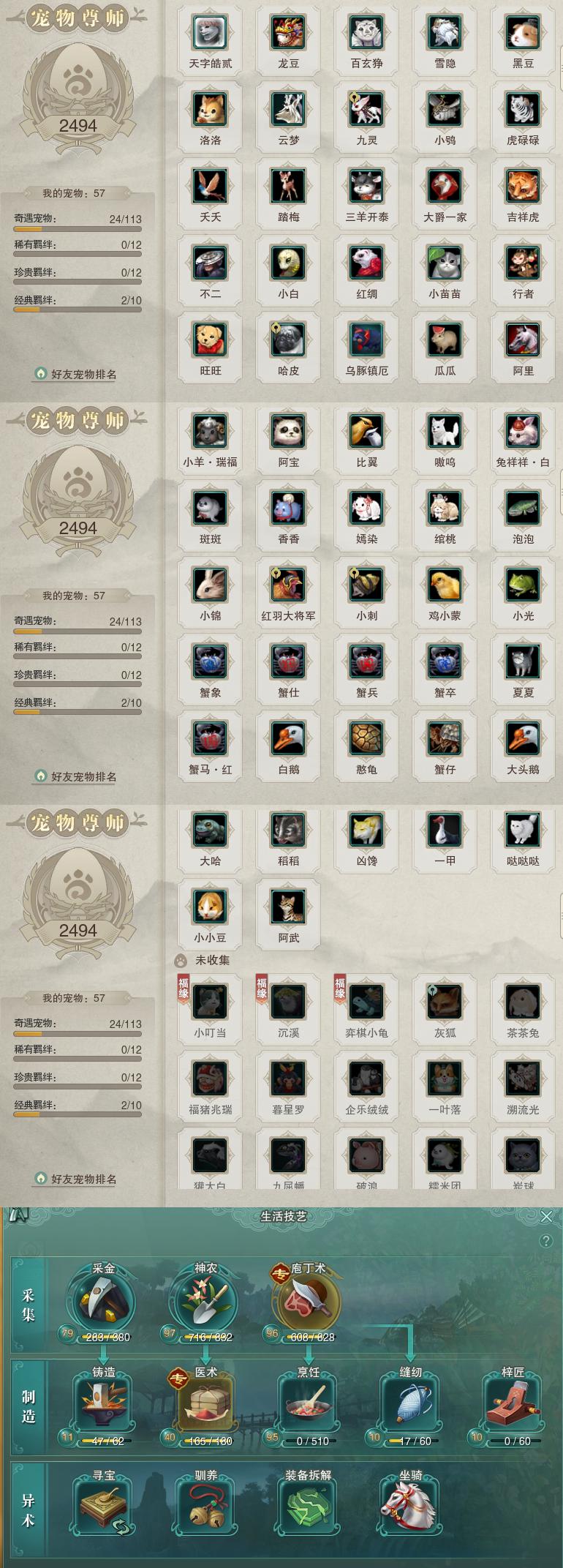
Task: Click the 憨龟 turtle pet icon
Action: point(367,739)
